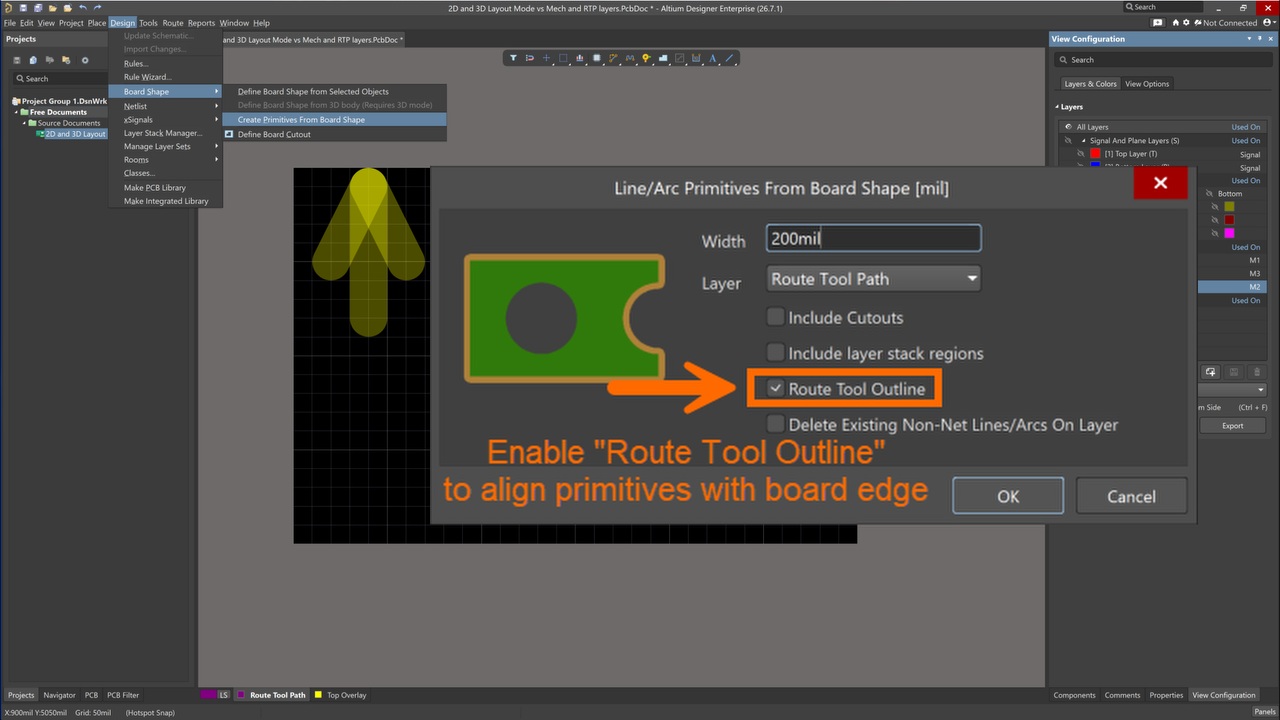Click Top Overlay yellow layer tab swatch
This screenshot has width=1280, height=720.
318,695
